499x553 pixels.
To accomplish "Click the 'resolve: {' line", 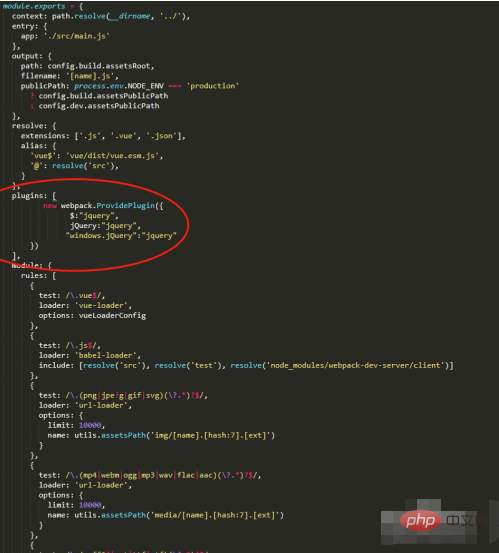I will pyautogui.click(x=34, y=126).
